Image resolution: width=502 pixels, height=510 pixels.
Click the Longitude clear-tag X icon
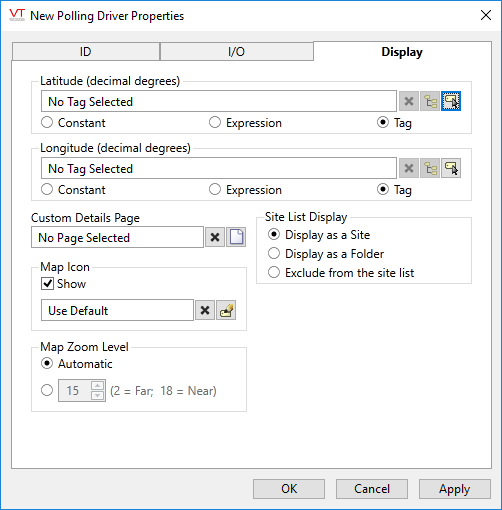click(409, 168)
